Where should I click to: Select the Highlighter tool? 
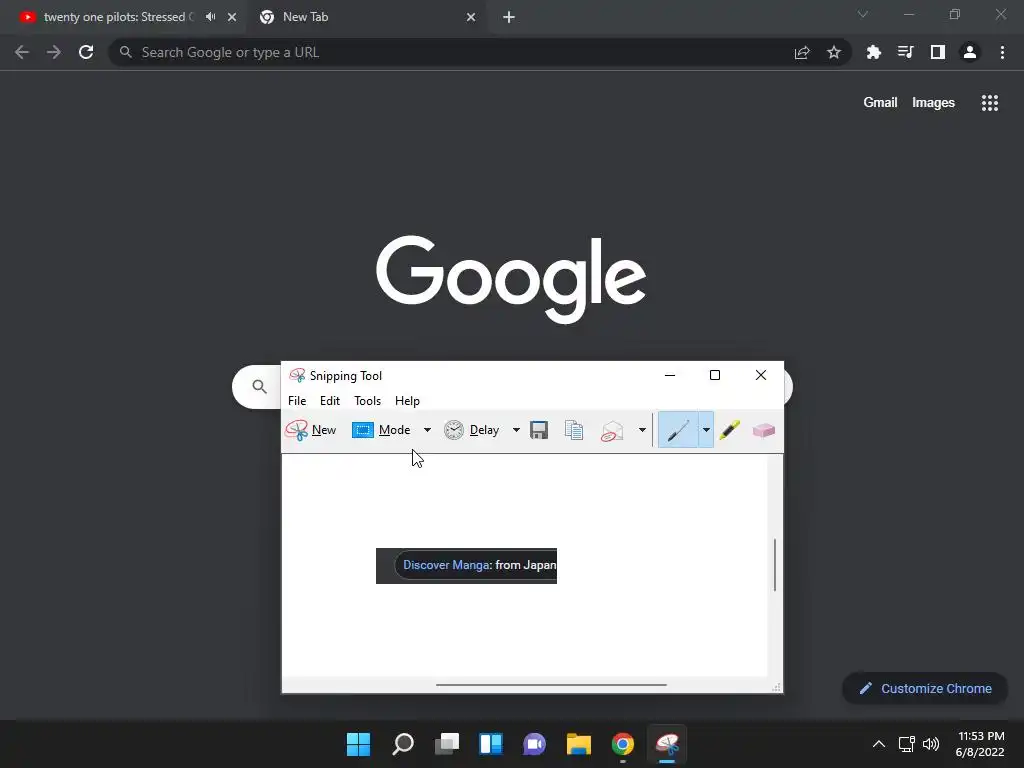click(x=729, y=430)
